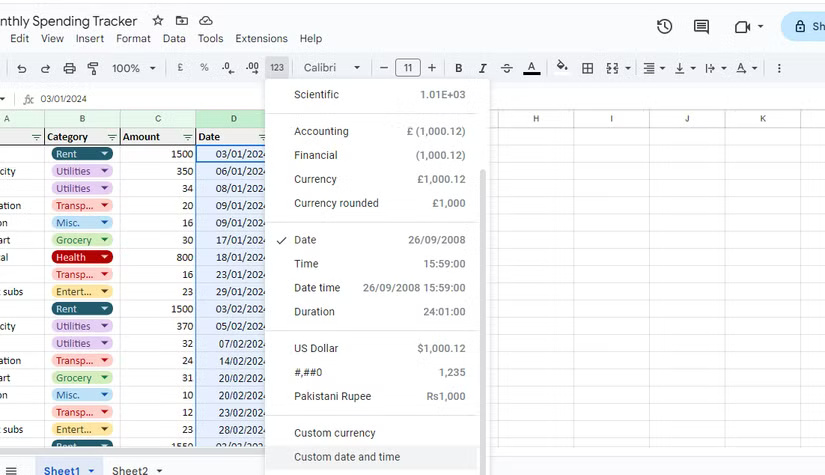Select the paint format tool

point(93,68)
